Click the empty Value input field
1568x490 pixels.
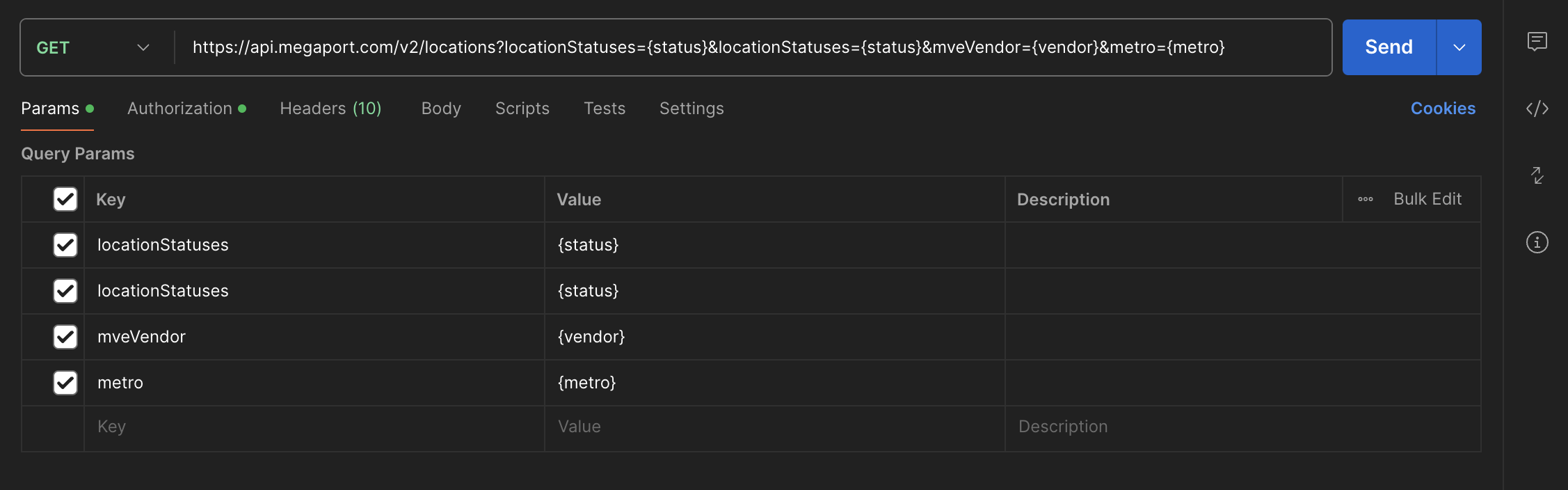[x=775, y=427]
